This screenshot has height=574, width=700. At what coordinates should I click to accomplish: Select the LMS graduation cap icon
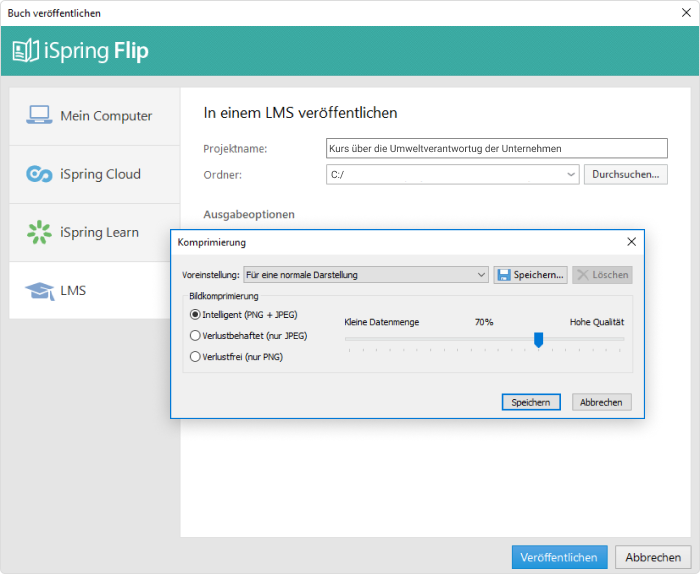coord(39,291)
